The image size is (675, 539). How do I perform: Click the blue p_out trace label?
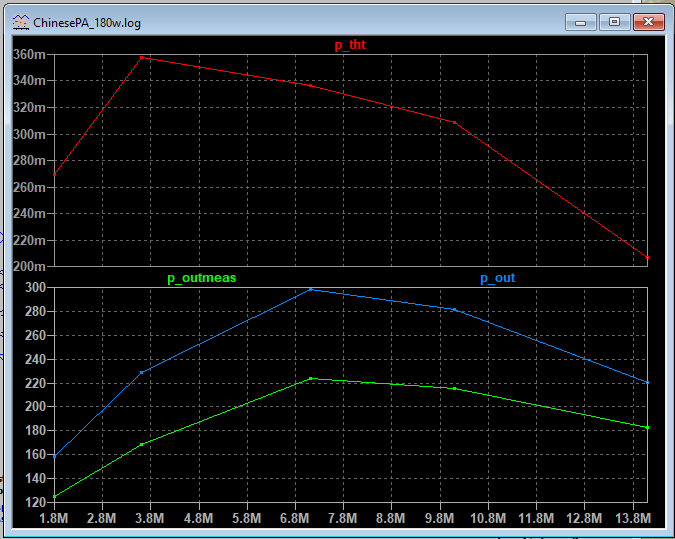coord(497,278)
